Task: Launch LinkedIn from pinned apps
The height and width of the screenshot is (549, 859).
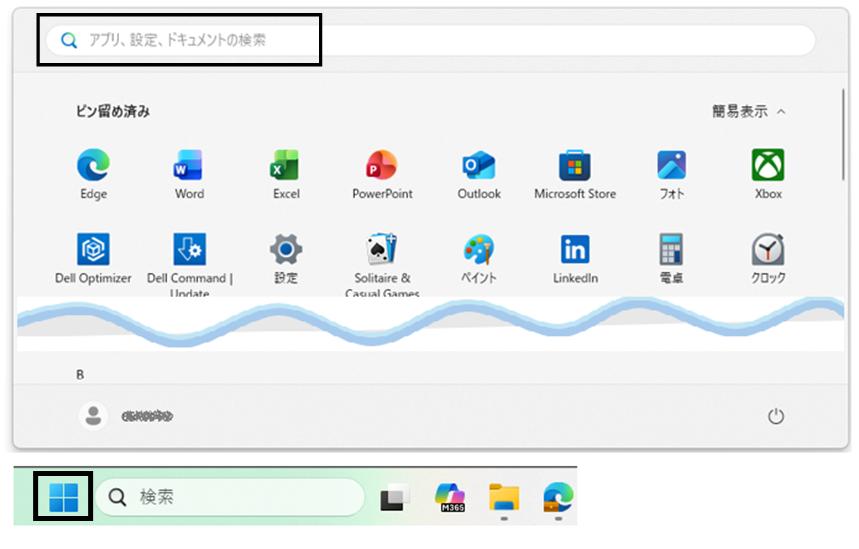Action: click(x=575, y=259)
